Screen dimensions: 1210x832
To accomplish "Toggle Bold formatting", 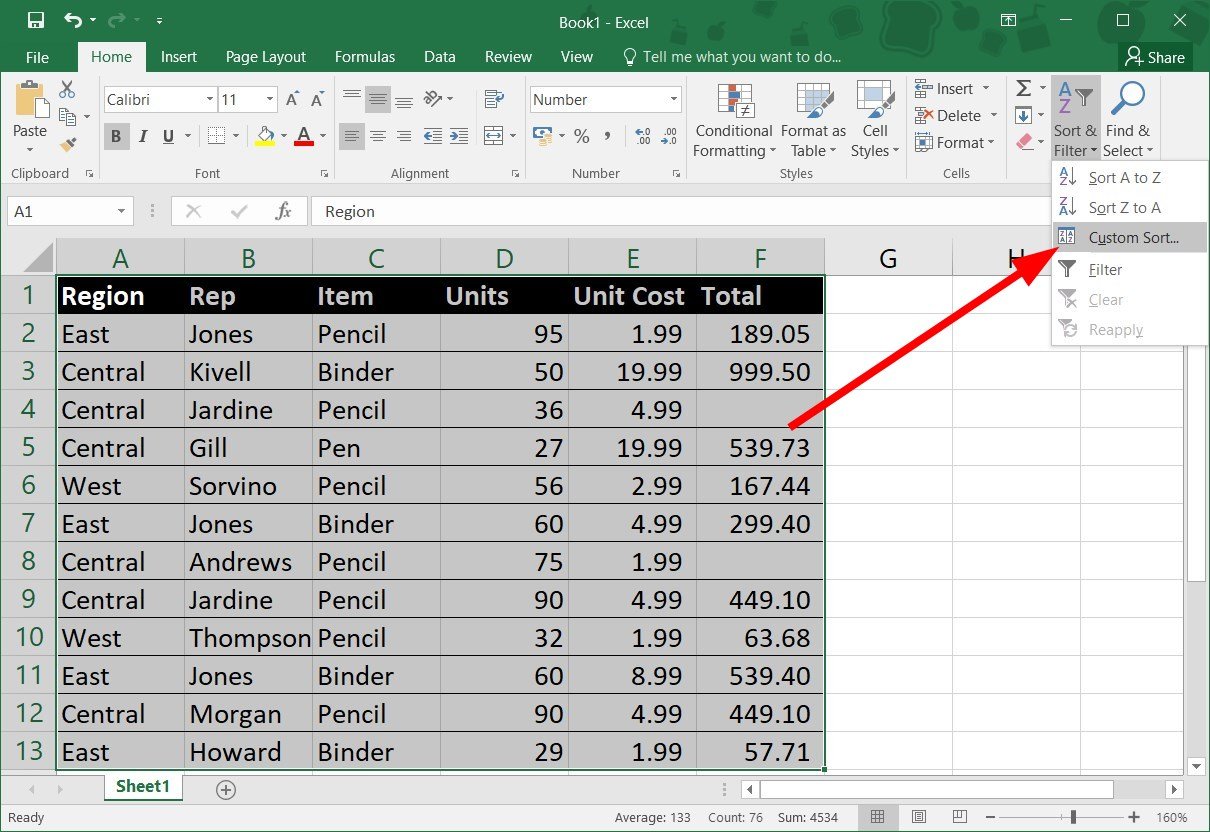I will [x=115, y=136].
